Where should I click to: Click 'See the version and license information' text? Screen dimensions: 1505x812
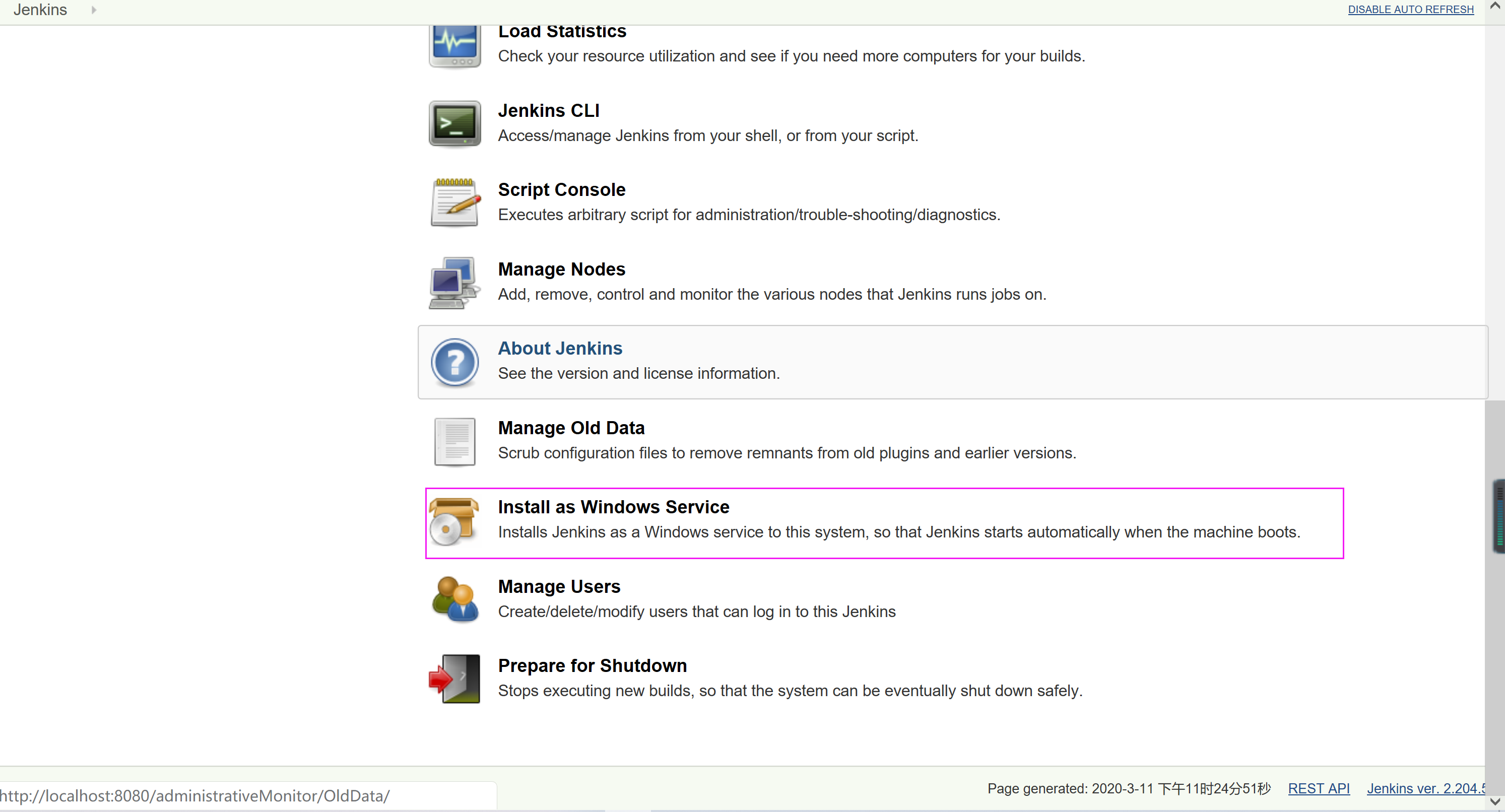(x=638, y=373)
